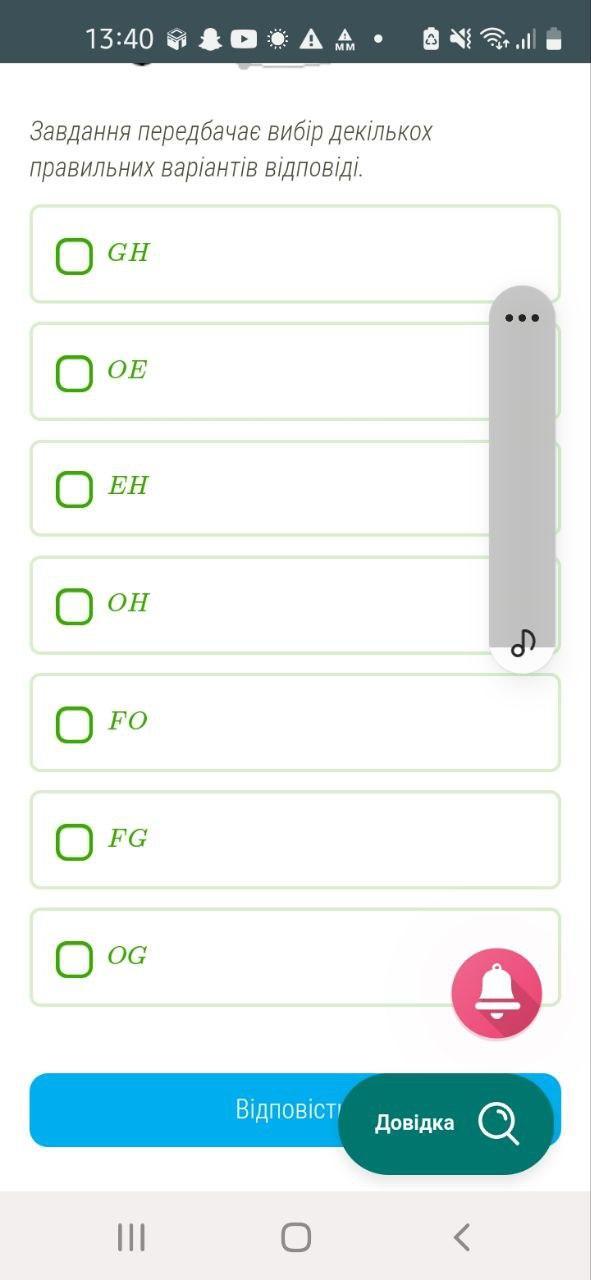Tap the pink notification bell icon
Screen dimensions: 591x1280
(x=496, y=993)
